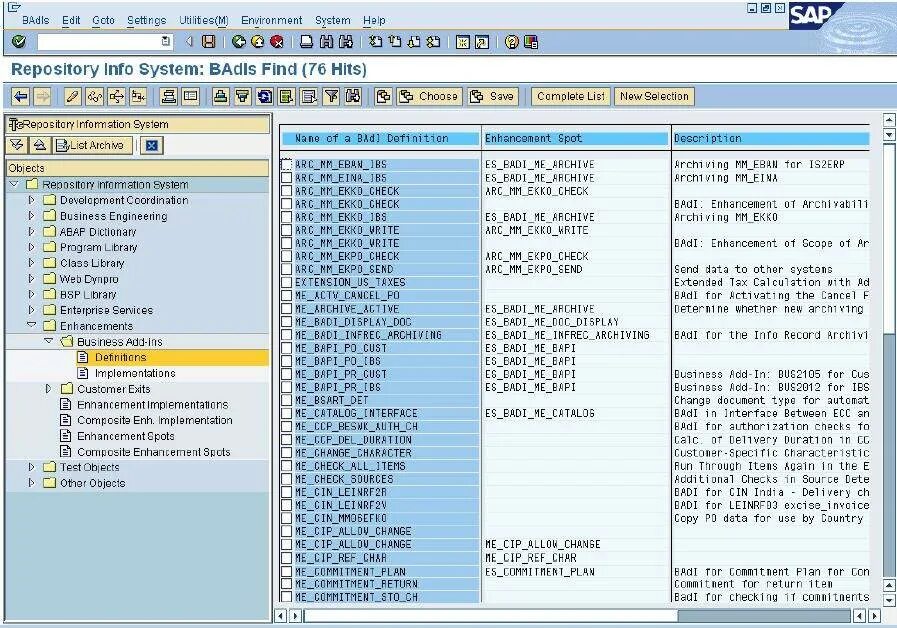
Task: Click the sort descending icon
Action: 243,96
